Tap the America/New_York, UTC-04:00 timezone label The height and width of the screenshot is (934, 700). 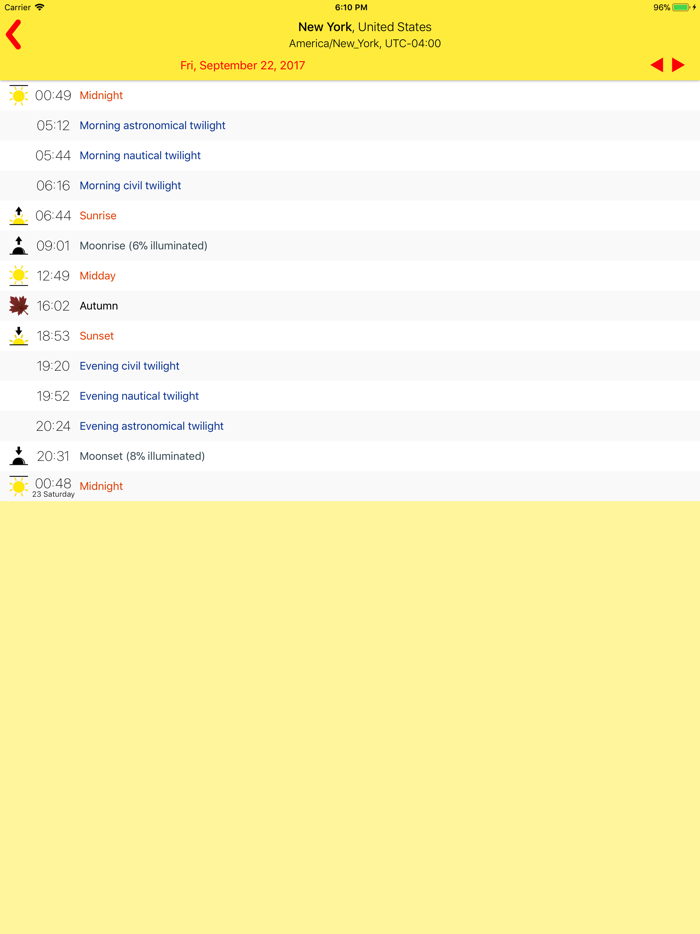[365, 43]
